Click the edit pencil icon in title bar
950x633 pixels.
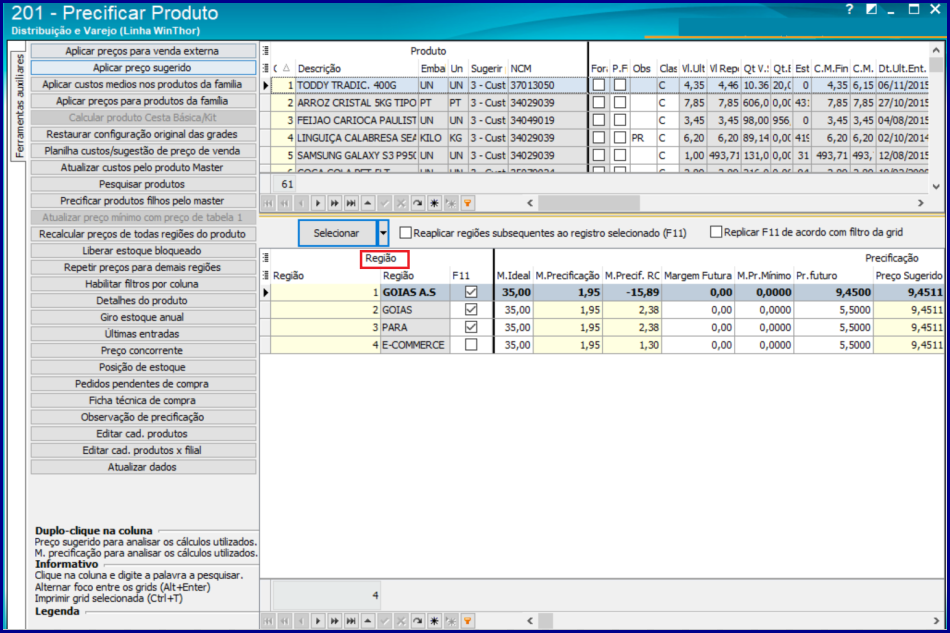(871, 9)
